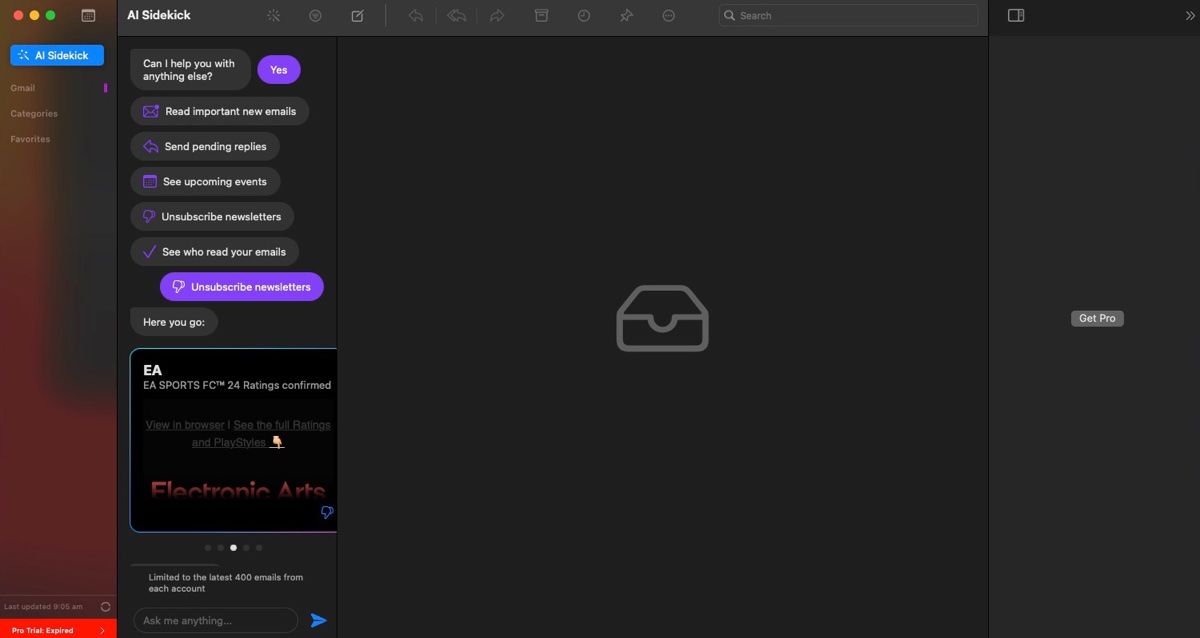This screenshot has height=638, width=1200.
Task: Click the forward arrow icon in the toolbar
Action: [497, 15]
